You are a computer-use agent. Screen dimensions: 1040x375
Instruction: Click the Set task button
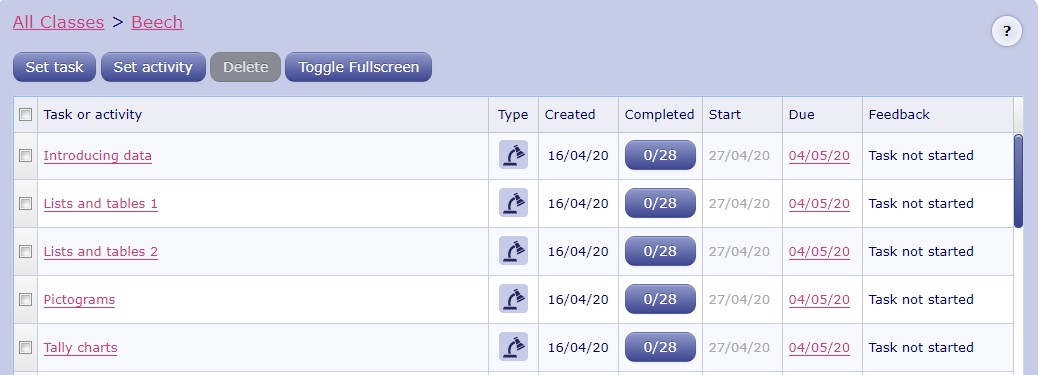click(54, 67)
